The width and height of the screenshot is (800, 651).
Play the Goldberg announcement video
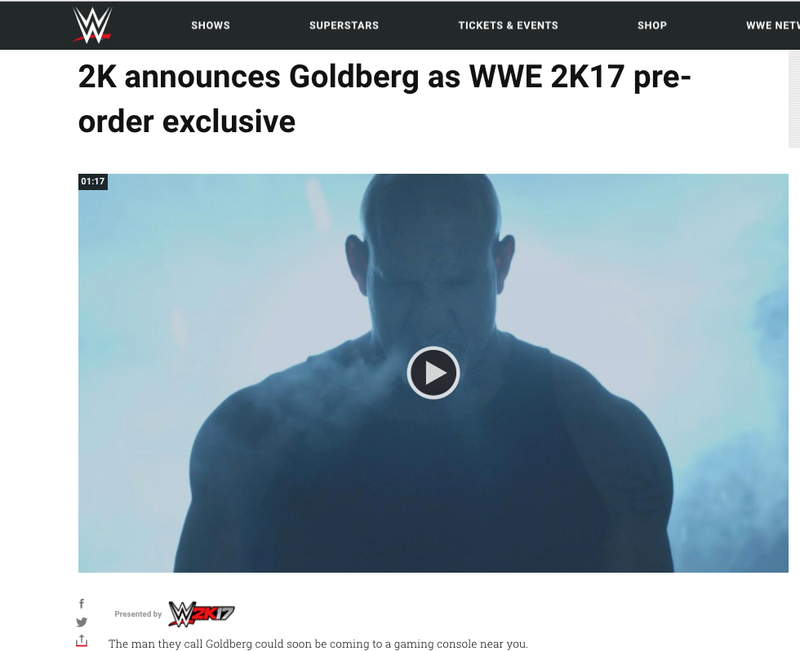[433, 373]
